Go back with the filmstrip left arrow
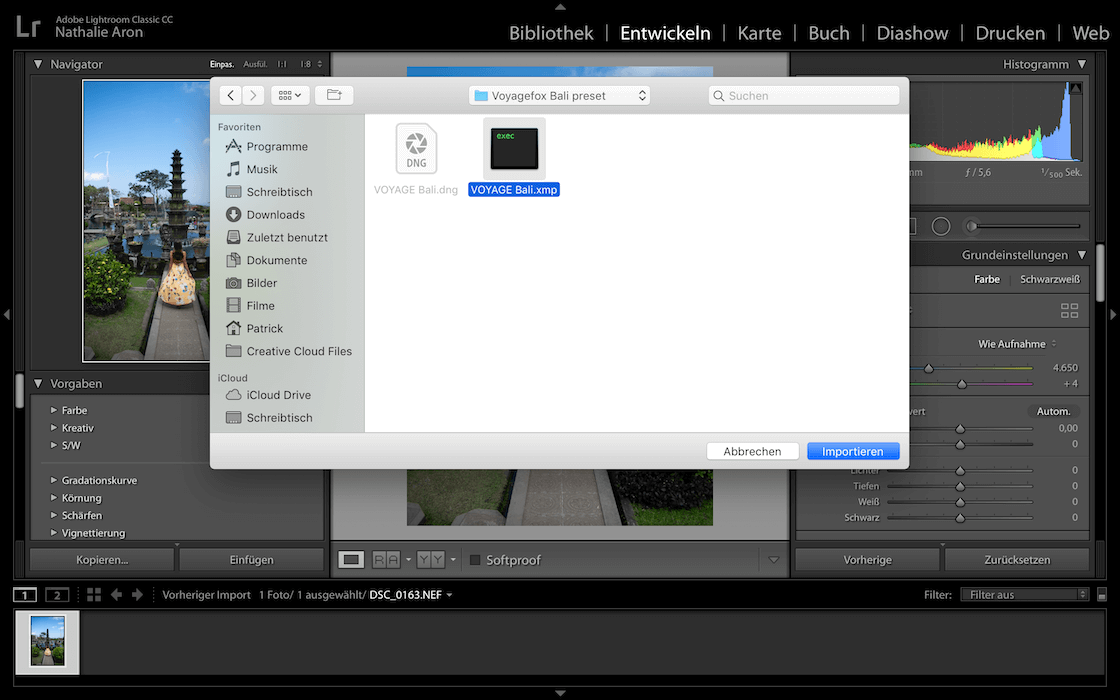Screen dimensions: 1120x700 [x=116, y=595]
